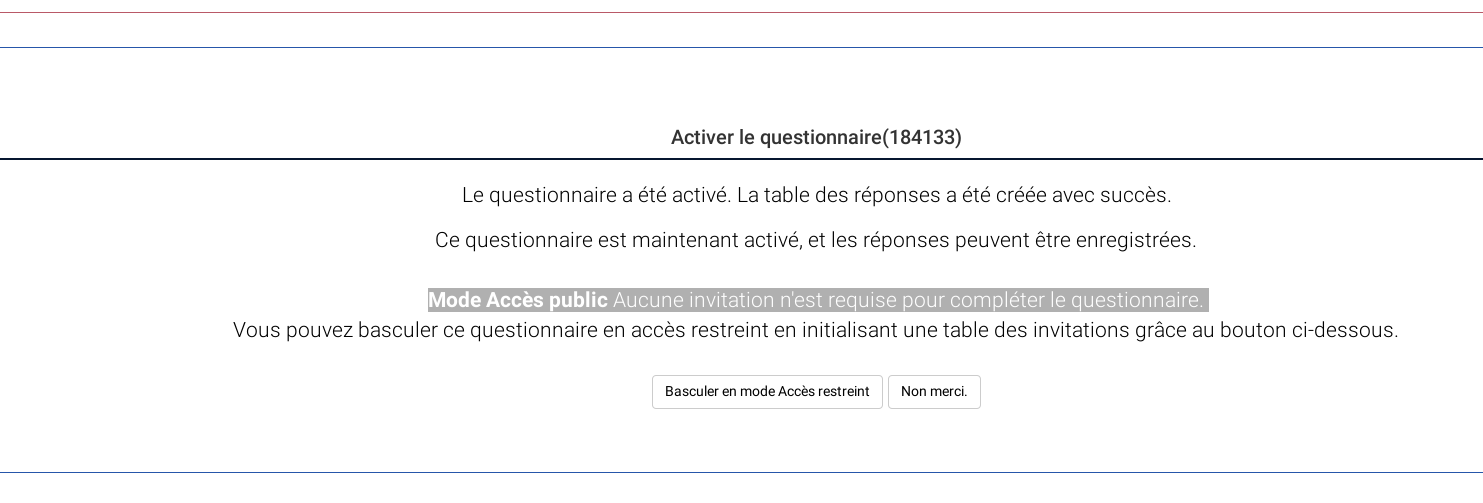Click the "Activer le questionnaire" heading
1483x503 pixels.
click(775, 138)
